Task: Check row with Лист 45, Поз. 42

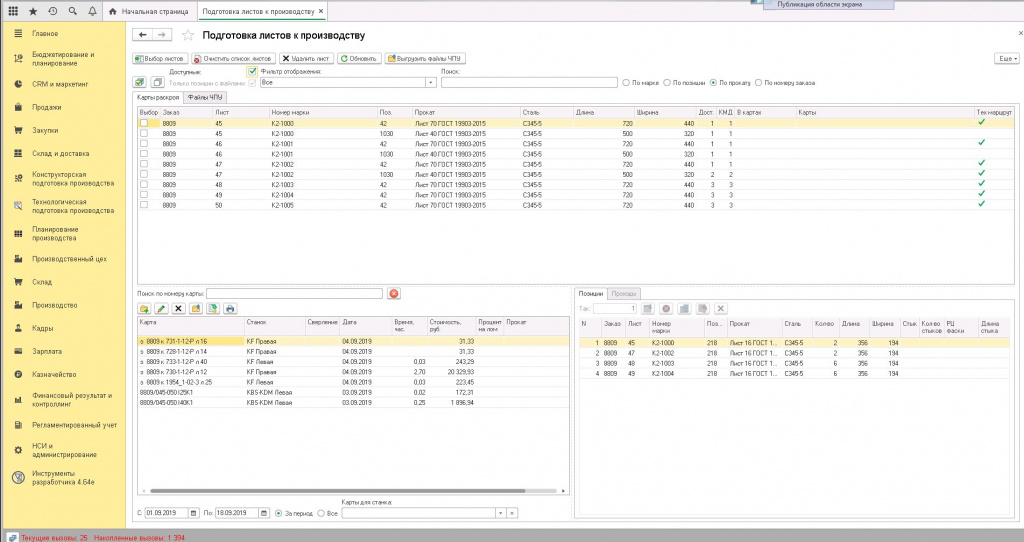Action: coord(144,123)
